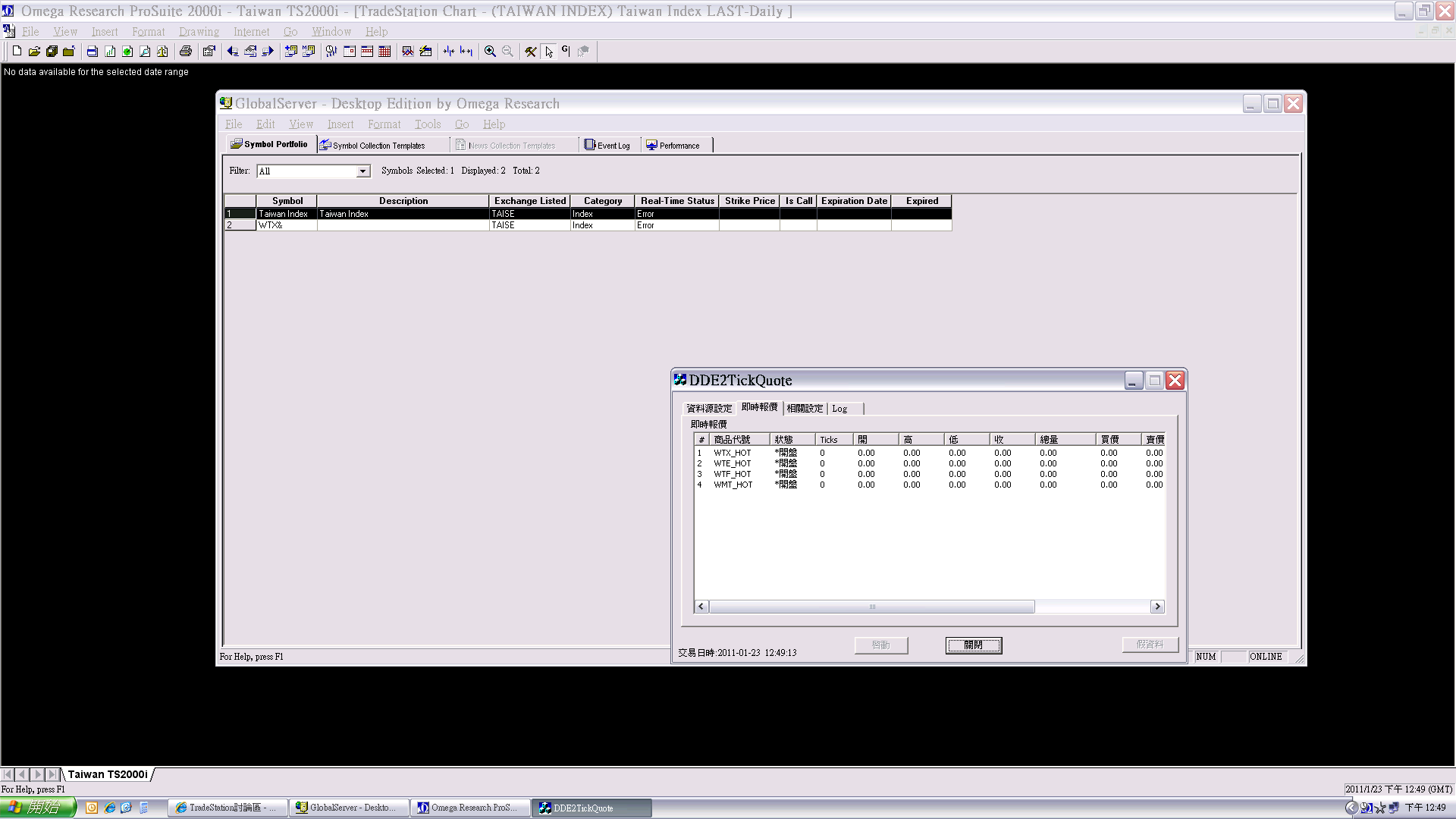Screen dimensions: 1456x819
Task: Click the hammer tools icon
Action: coord(531,52)
